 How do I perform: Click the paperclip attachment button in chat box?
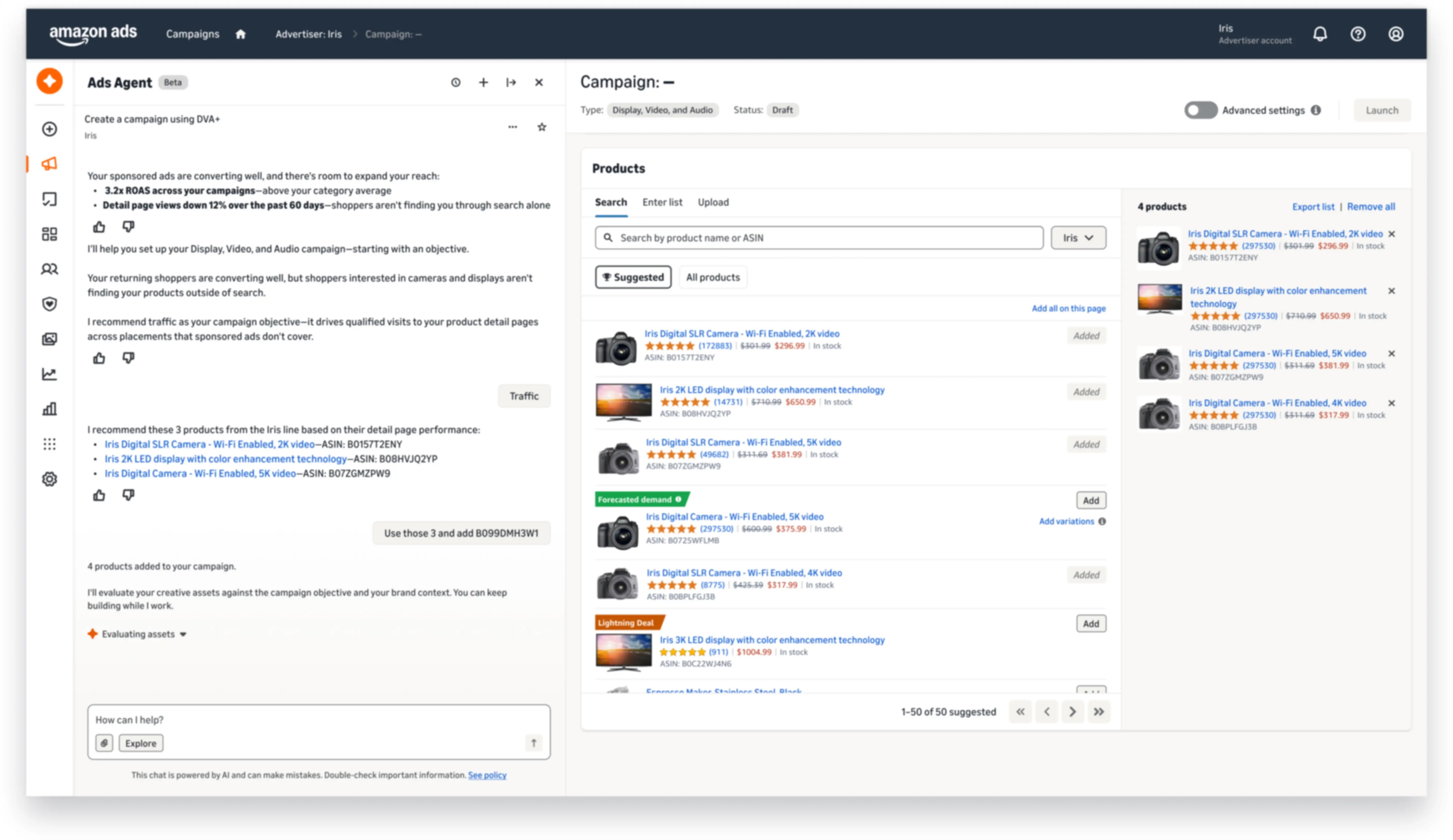click(x=104, y=743)
